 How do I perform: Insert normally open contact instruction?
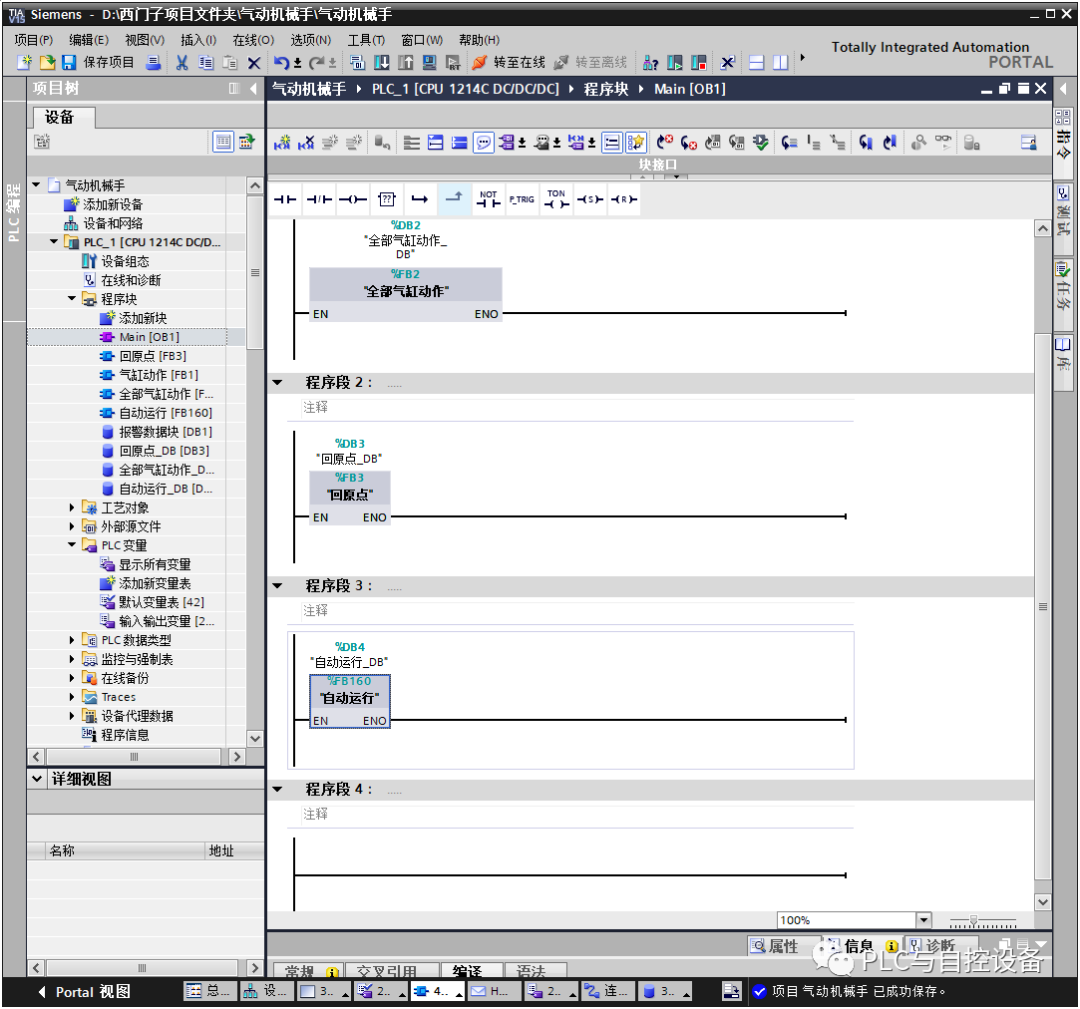click(x=284, y=200)
